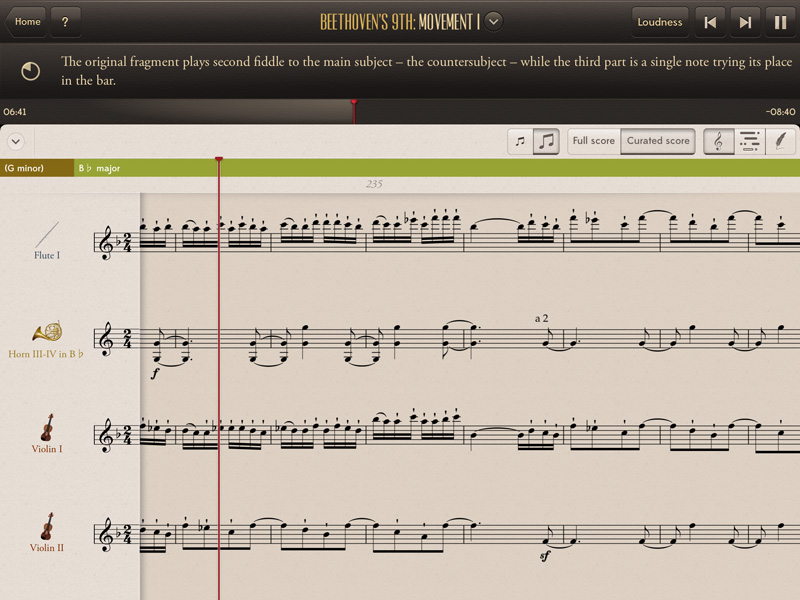Collapse the score panel with chevron

tap(16, 141)
